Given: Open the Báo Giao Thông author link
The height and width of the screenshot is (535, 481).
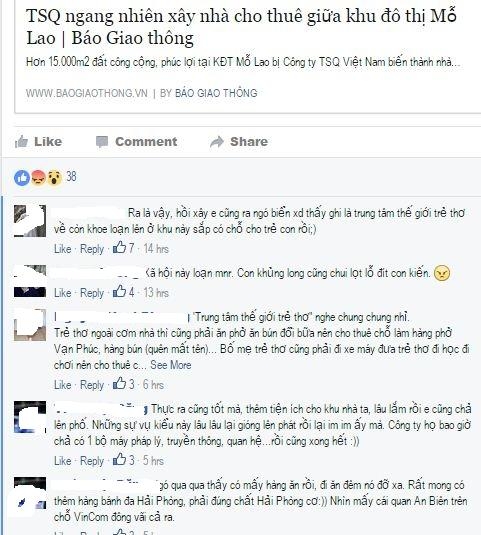Looking at the screenshot, I should pyautogui.click(x=216, y=93).
